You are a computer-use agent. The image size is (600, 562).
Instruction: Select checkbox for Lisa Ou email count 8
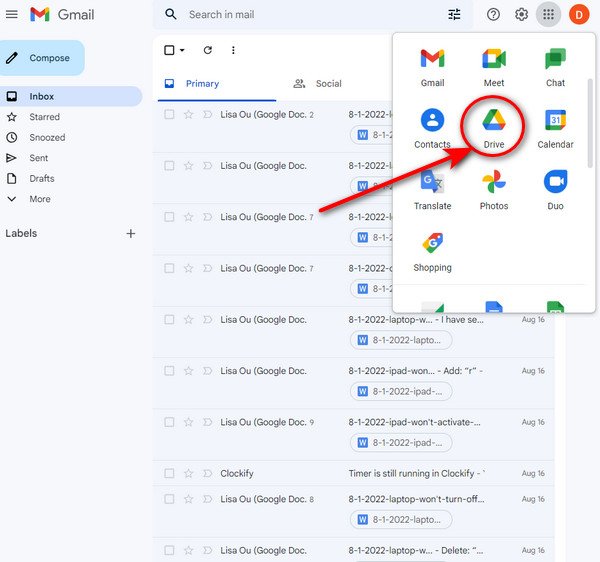169,499
